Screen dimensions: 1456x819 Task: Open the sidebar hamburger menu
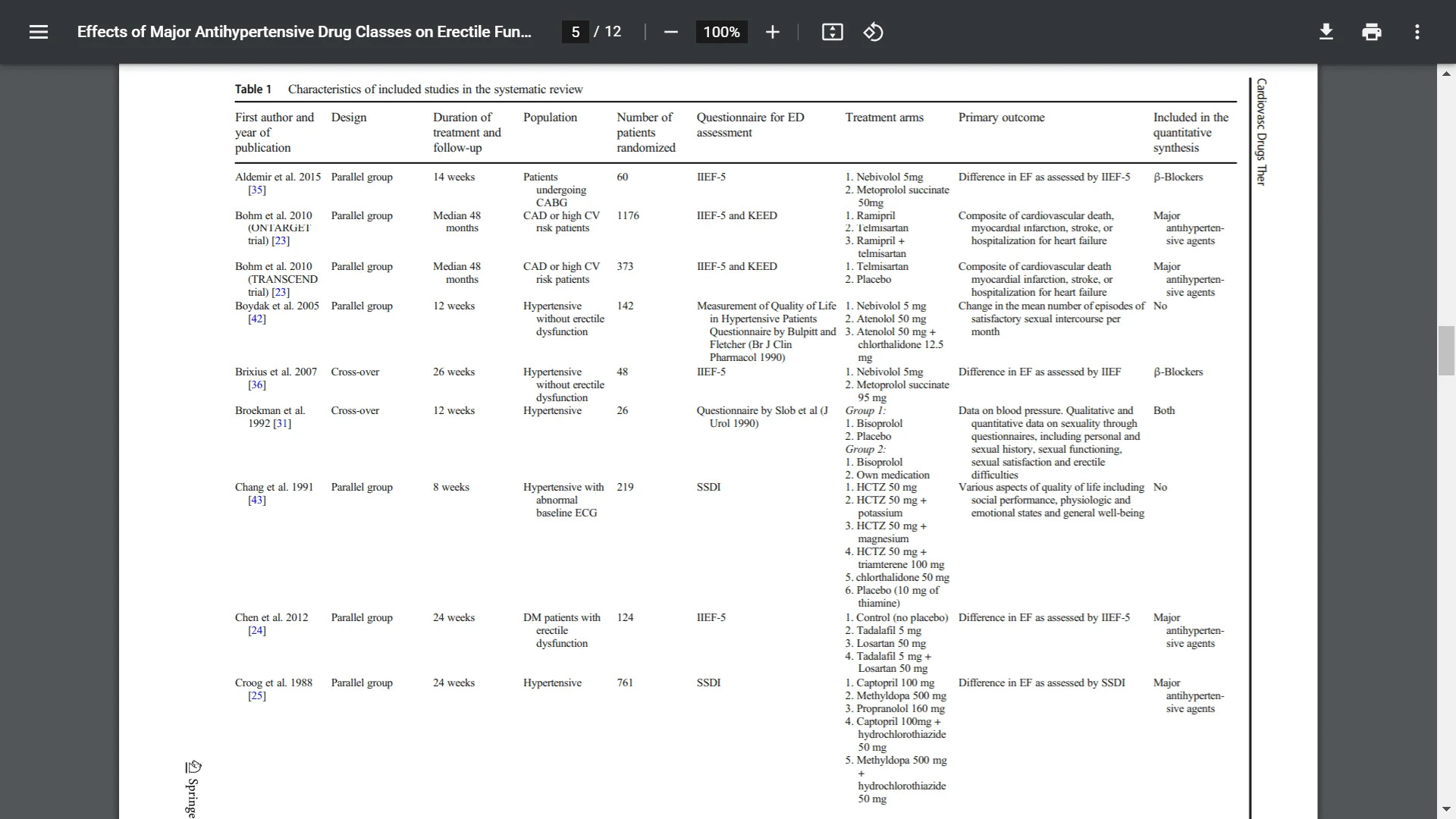point(39,32)
